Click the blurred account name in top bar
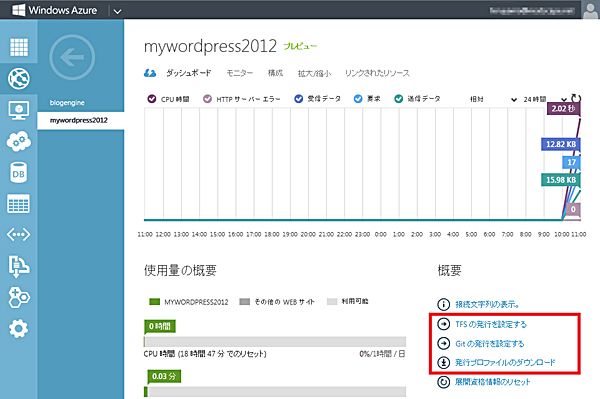 [532, 11]
